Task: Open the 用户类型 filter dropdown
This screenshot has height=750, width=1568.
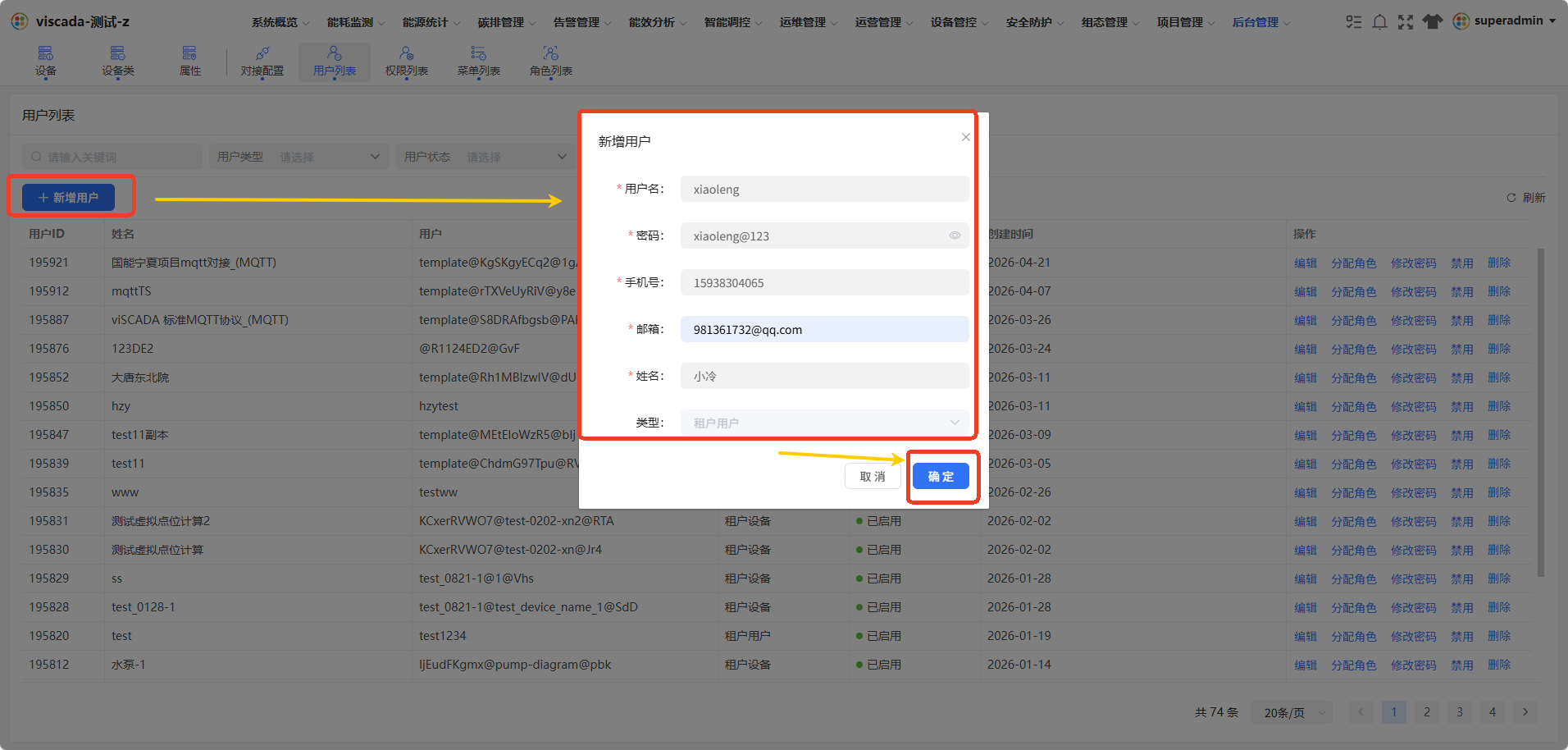Action: (x=299, y=157)
